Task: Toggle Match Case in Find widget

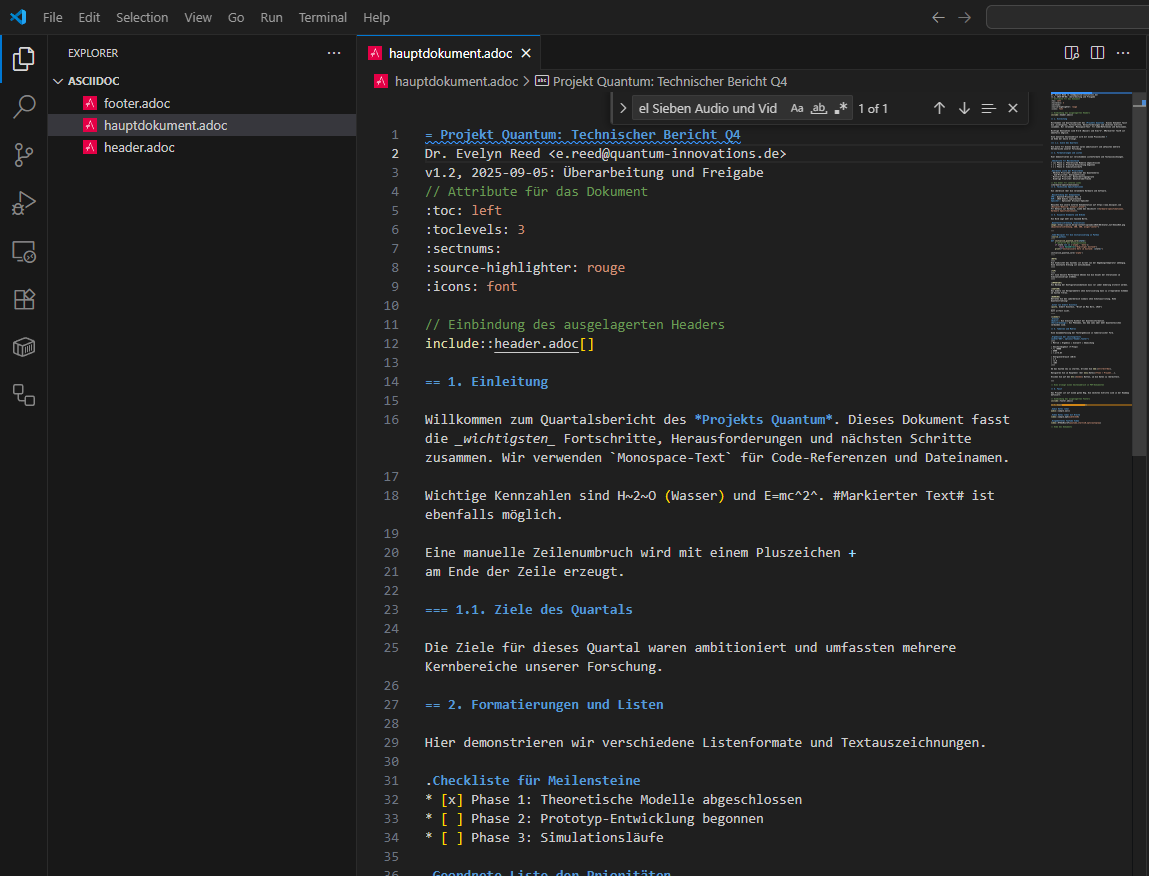Action: [x=796, y=108]
